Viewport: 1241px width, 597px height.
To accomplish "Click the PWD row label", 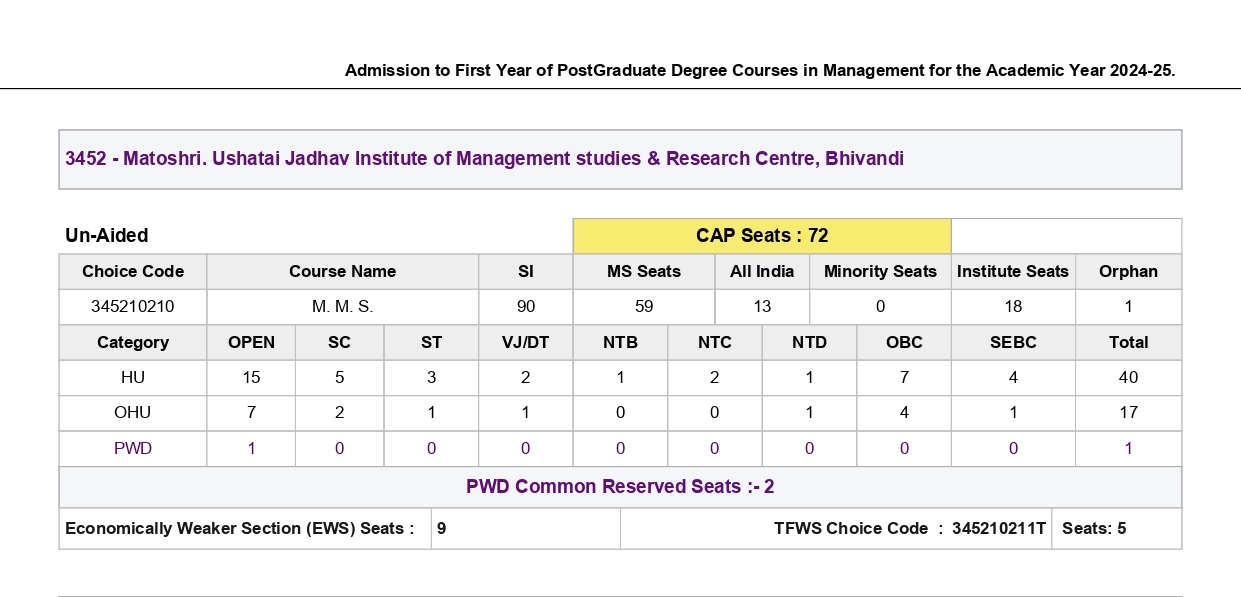I will tap(133, 449).
